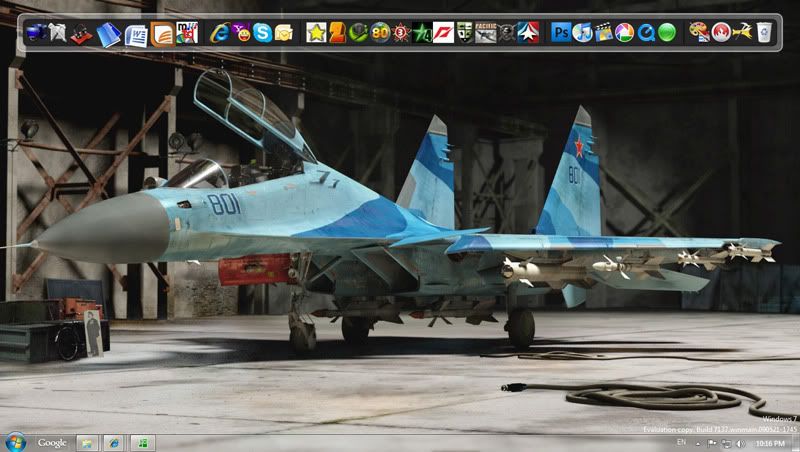Image resolution: width=800 pixels, height=452 pixels.
Task: Open the yellow tools icon in dock
Action: pyautogui.click(x=742, y=32)
